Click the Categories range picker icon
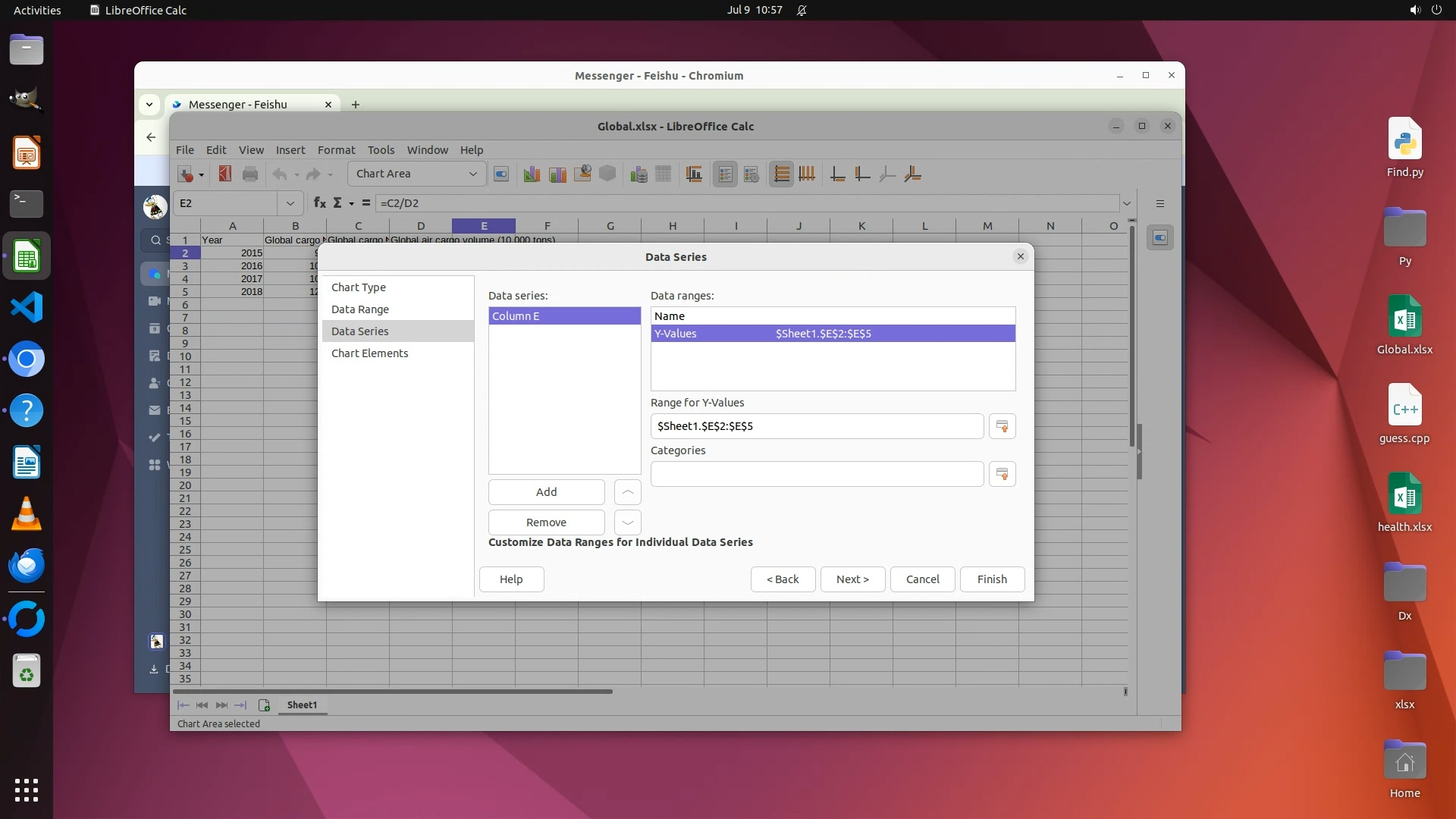 (x=1002, y=474)
